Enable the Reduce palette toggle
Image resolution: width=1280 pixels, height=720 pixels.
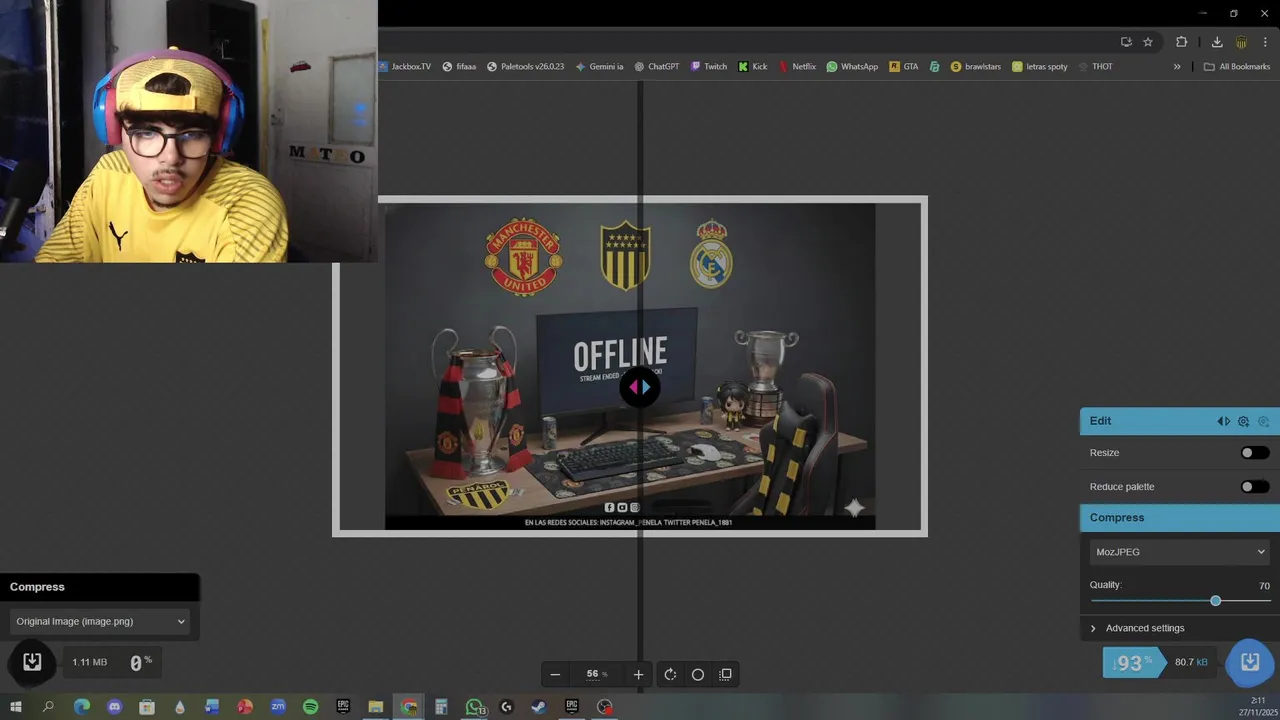(x=1254, y=487)
